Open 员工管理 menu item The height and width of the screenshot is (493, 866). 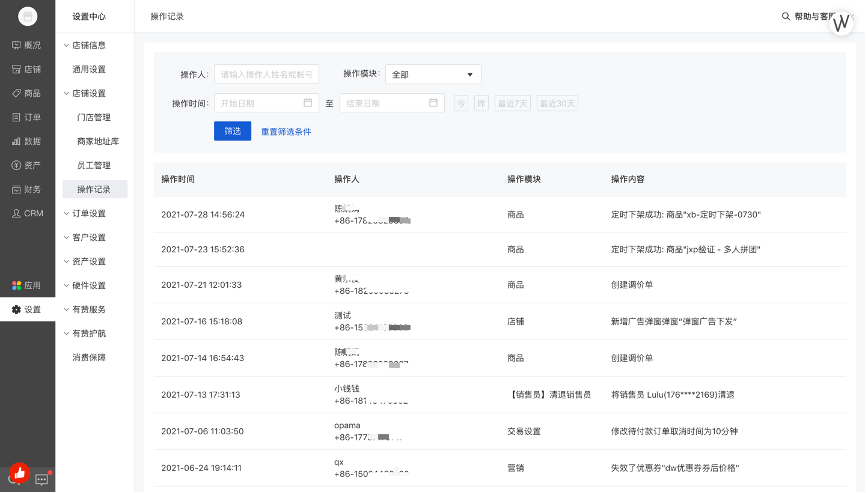(x=94, y=165)
